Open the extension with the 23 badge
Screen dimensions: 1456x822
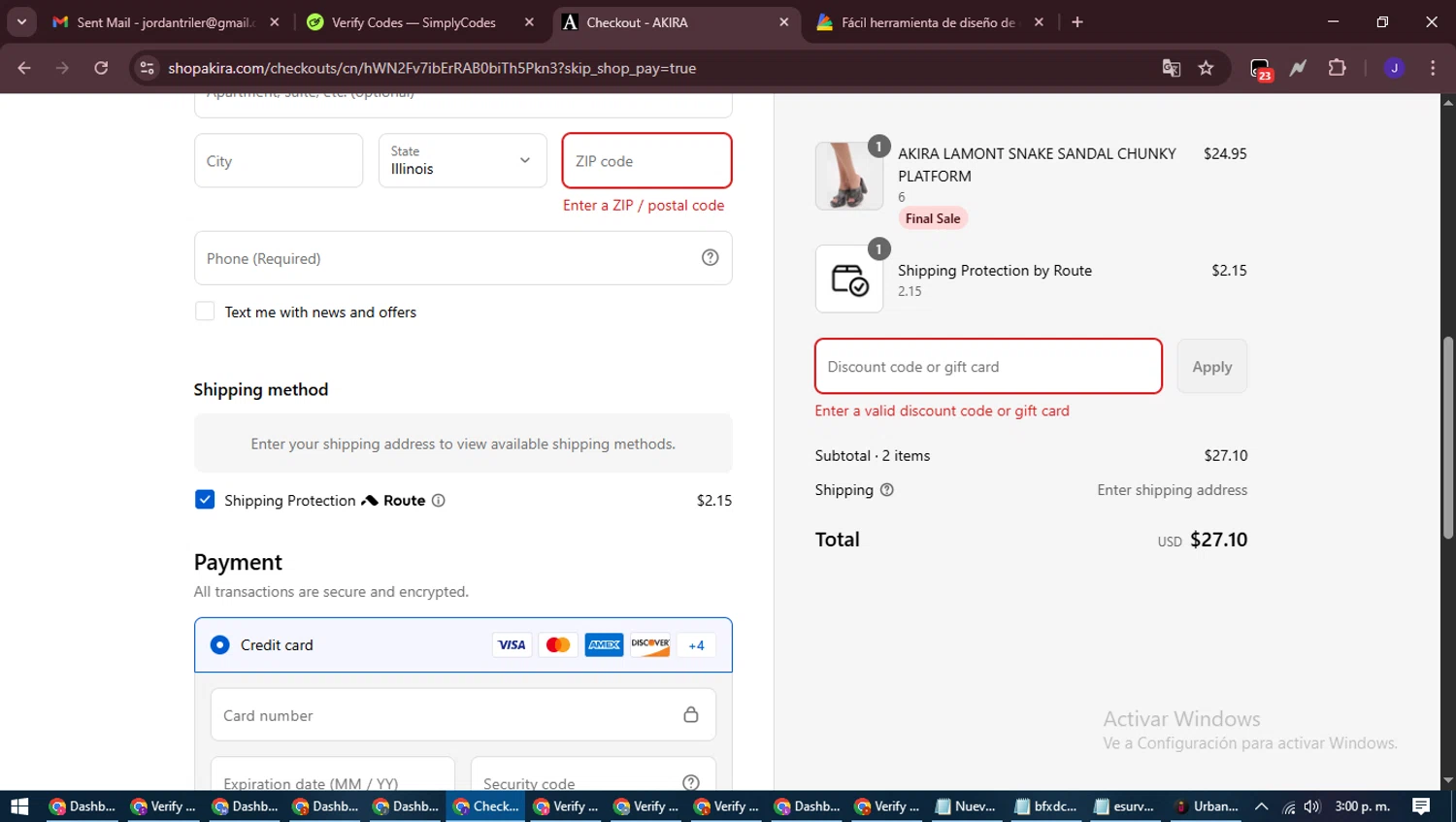coord(1260,69)
